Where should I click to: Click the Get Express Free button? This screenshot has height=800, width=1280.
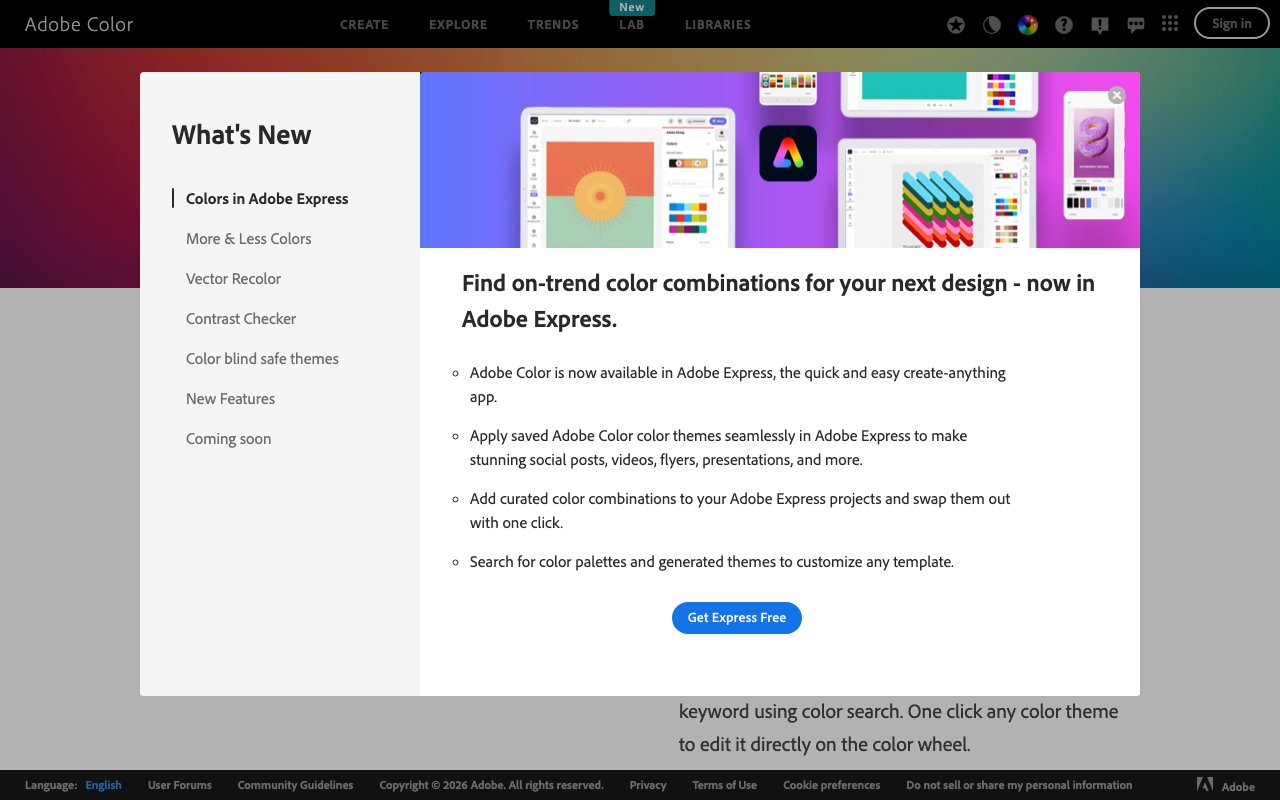(x=737, y=618)
